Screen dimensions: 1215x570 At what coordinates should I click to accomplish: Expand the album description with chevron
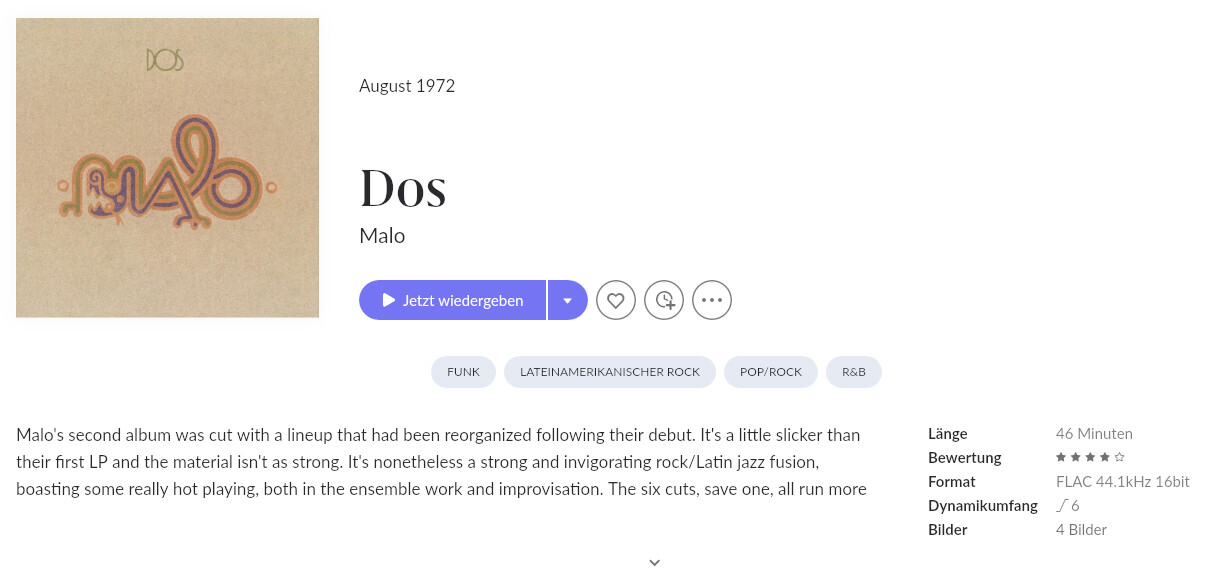tap(654, 563)
